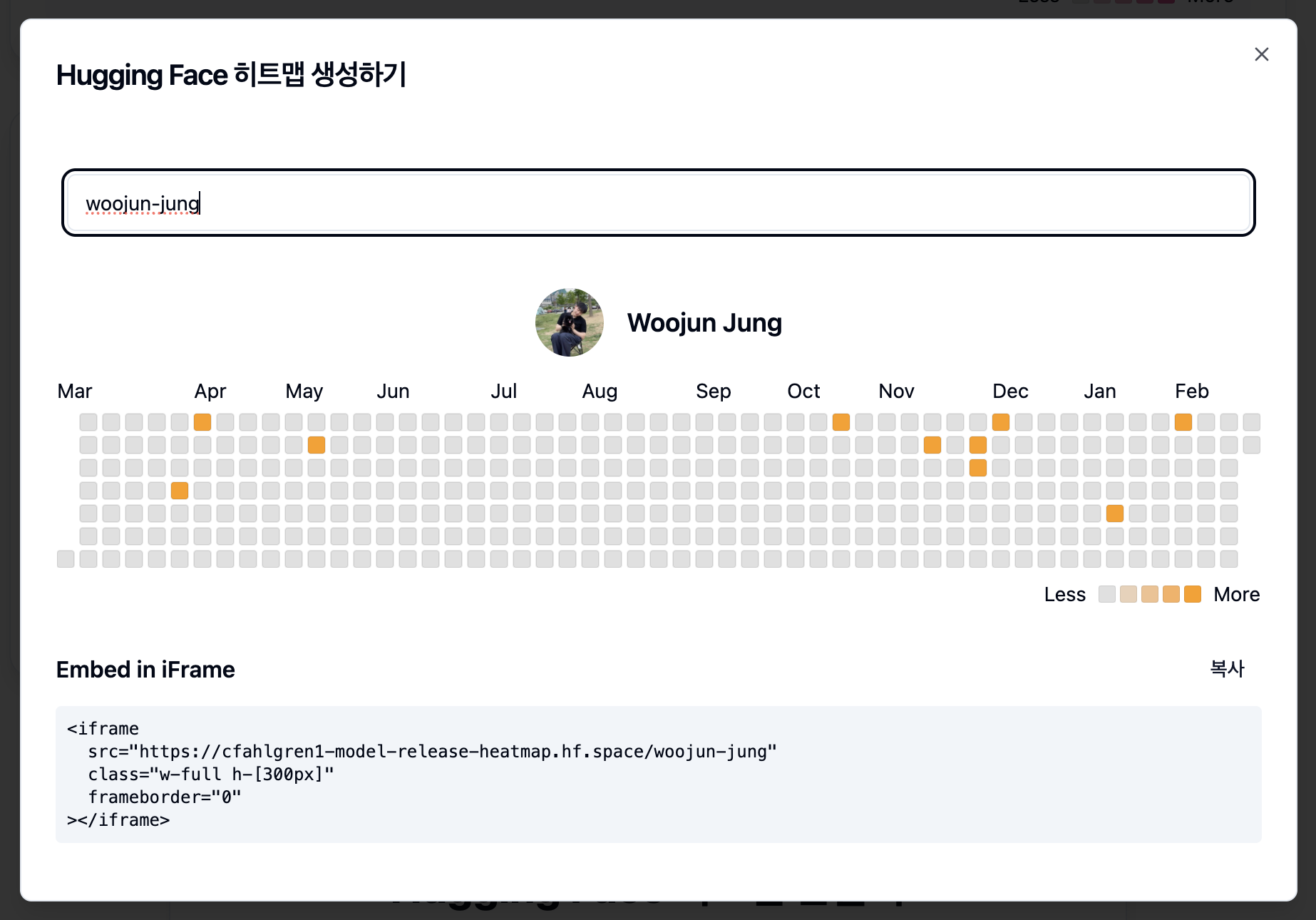This screenshot has height=920, width=1316.
Task: Click the orange top-row cell under Apr
Action: click(x=202, y=422)
